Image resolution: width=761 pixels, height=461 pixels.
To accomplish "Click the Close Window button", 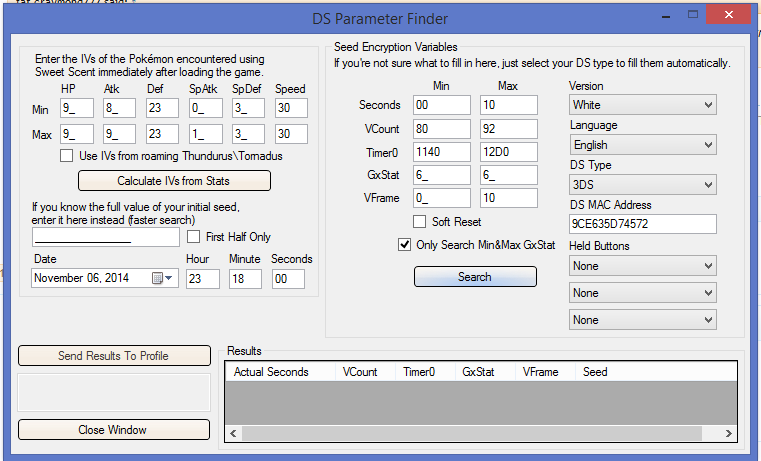I will pos(114,430).
